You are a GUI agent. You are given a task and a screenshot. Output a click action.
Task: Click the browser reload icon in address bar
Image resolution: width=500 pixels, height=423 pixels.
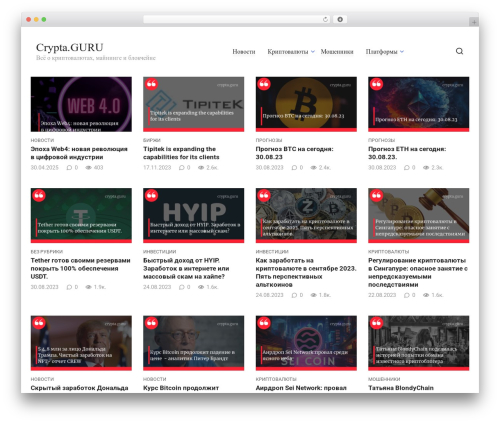pyautogui.click(x=325, y=20)
